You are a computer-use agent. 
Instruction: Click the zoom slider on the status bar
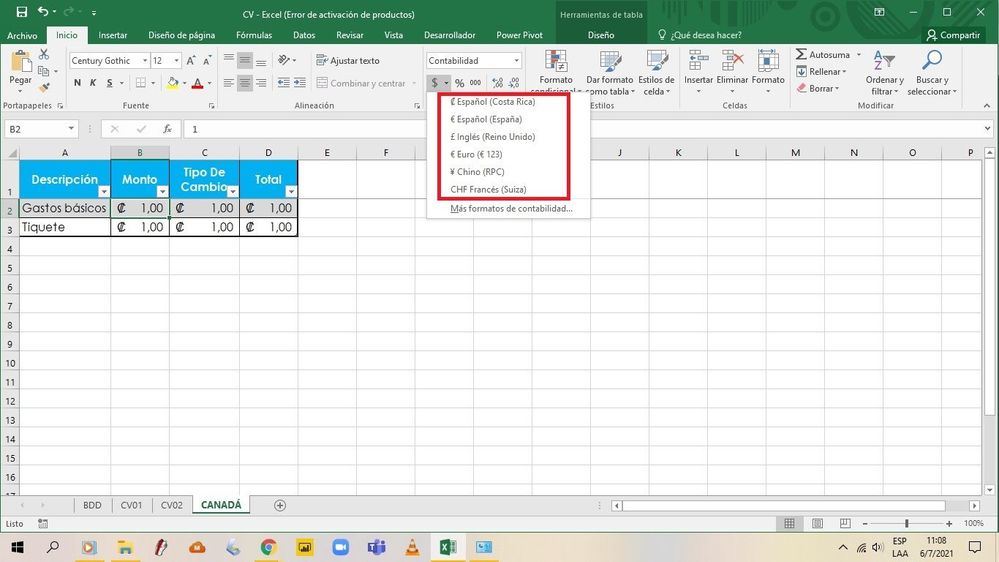point(907,523)
